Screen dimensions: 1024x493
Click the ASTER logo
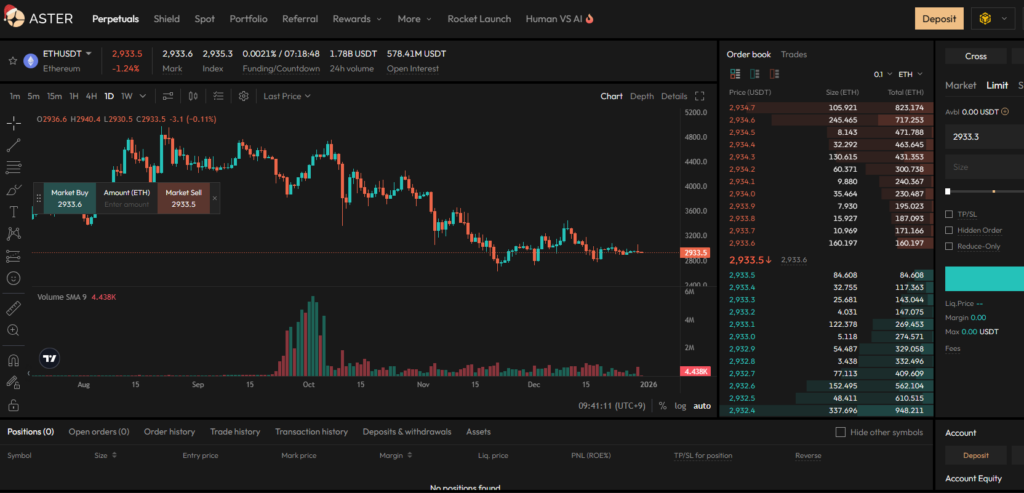coord(39,19)
